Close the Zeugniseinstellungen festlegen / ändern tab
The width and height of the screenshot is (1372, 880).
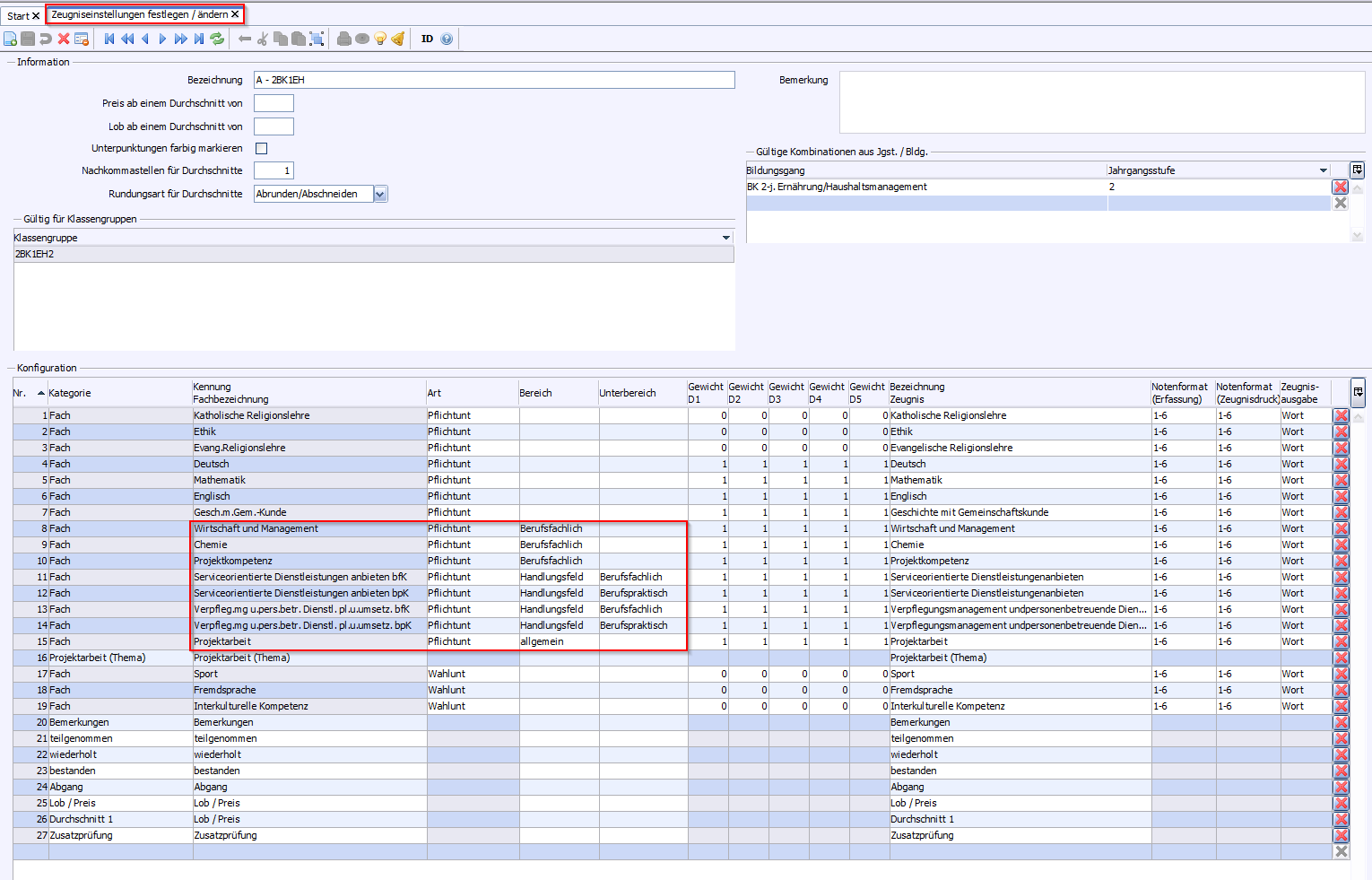[x=235, y=14]
